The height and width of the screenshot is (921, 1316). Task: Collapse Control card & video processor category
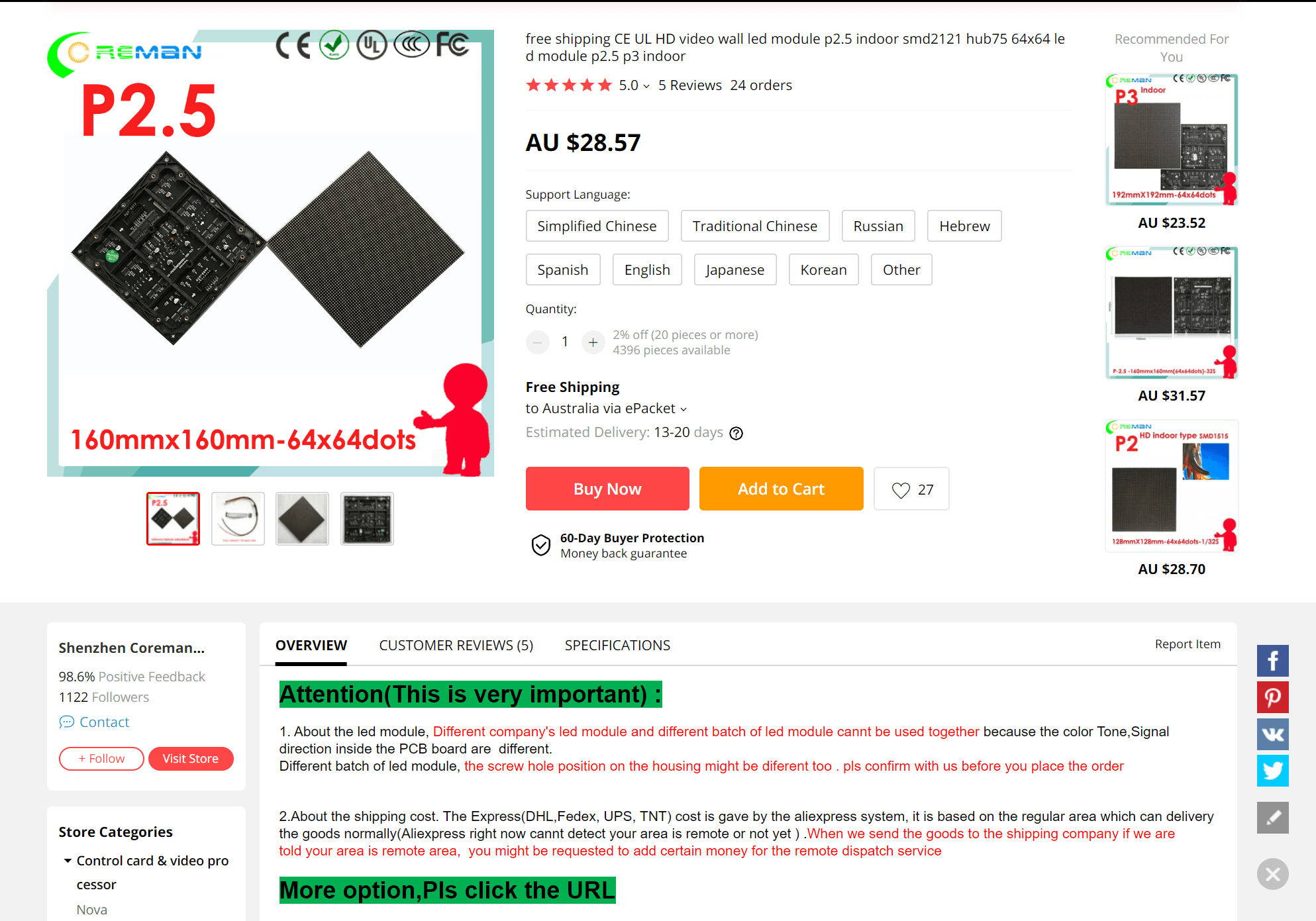coord(68,861)
